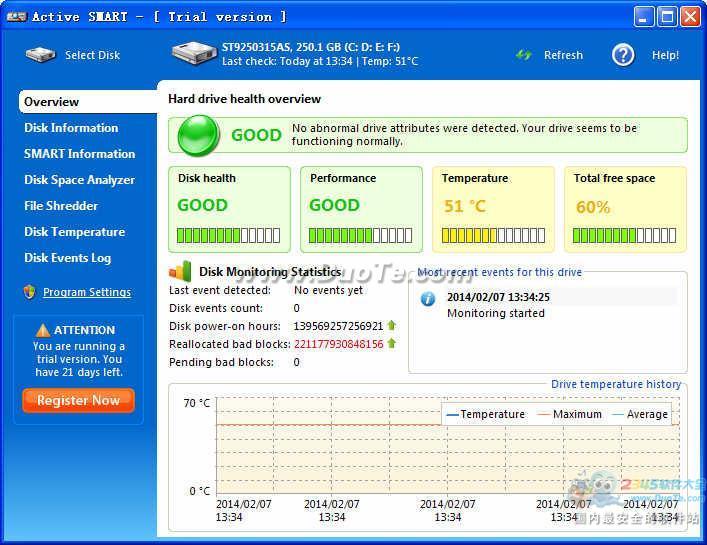Screen dimensions: 707x545
Task: Select the Overview tab
Action: (88, 102)
